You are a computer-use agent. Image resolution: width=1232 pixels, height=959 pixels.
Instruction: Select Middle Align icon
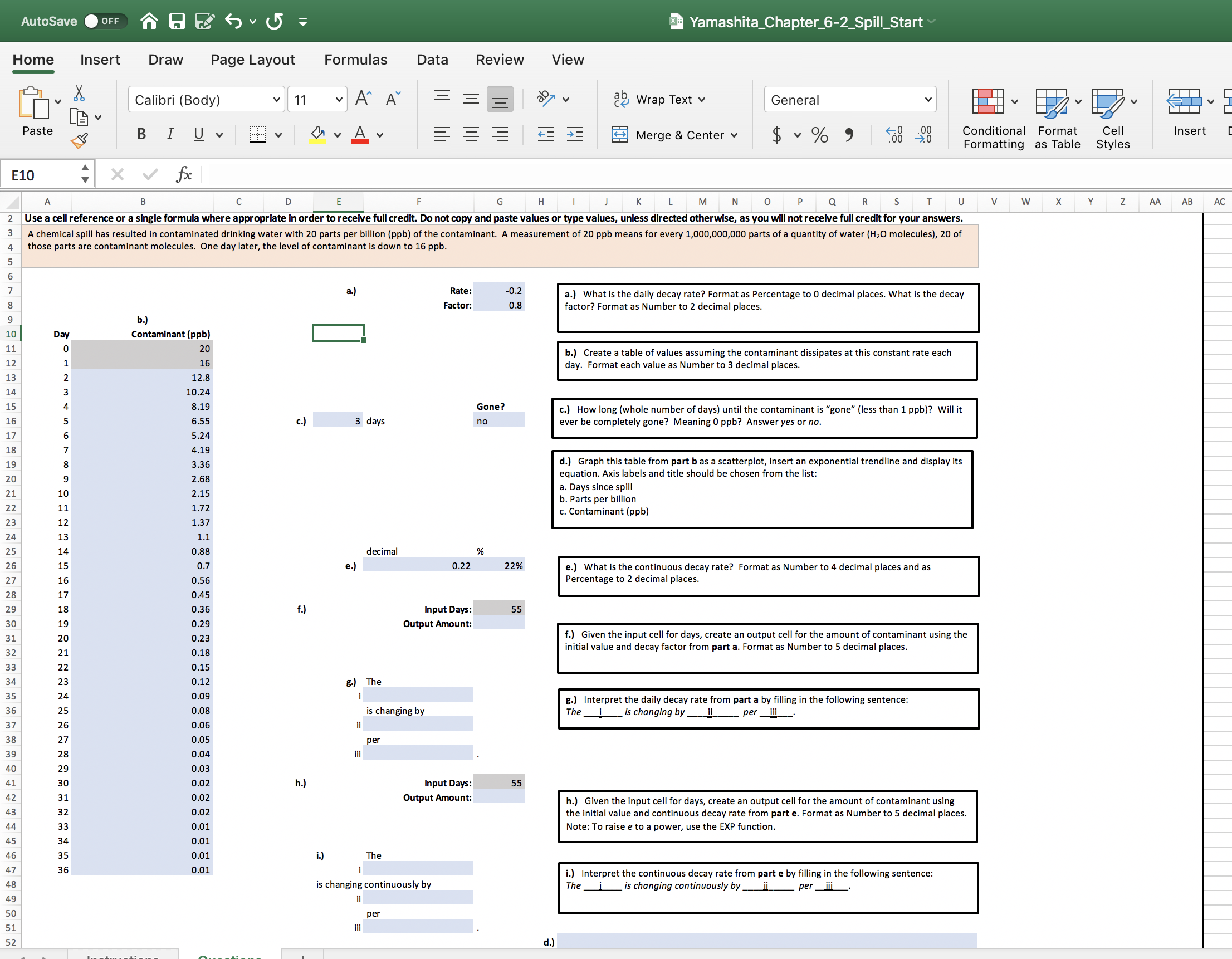point(471,99)
